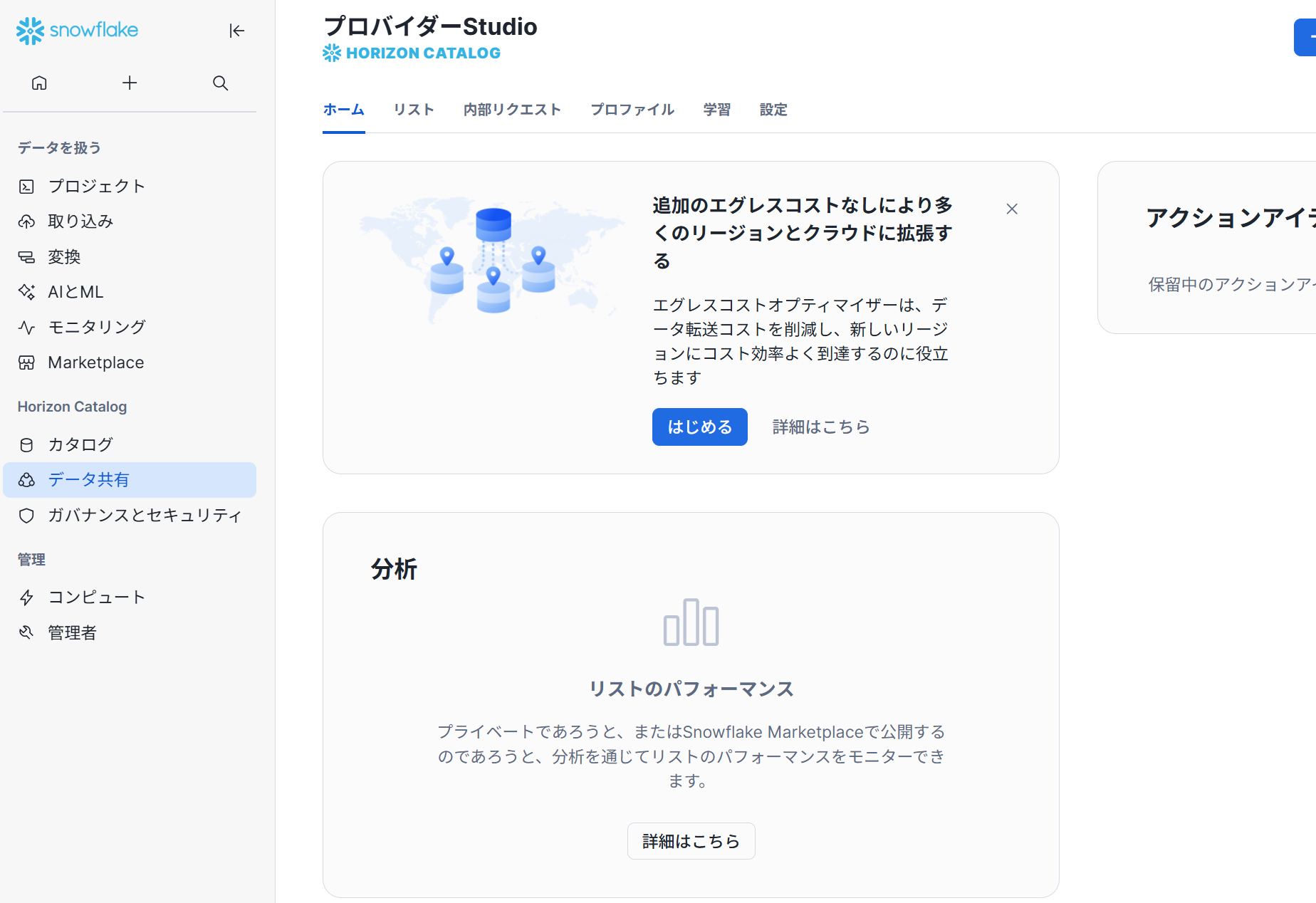Viewport: 1316px width, 903px height.
Task: Open the 内部リクエスト tab
Action: (x=513, y=110)
